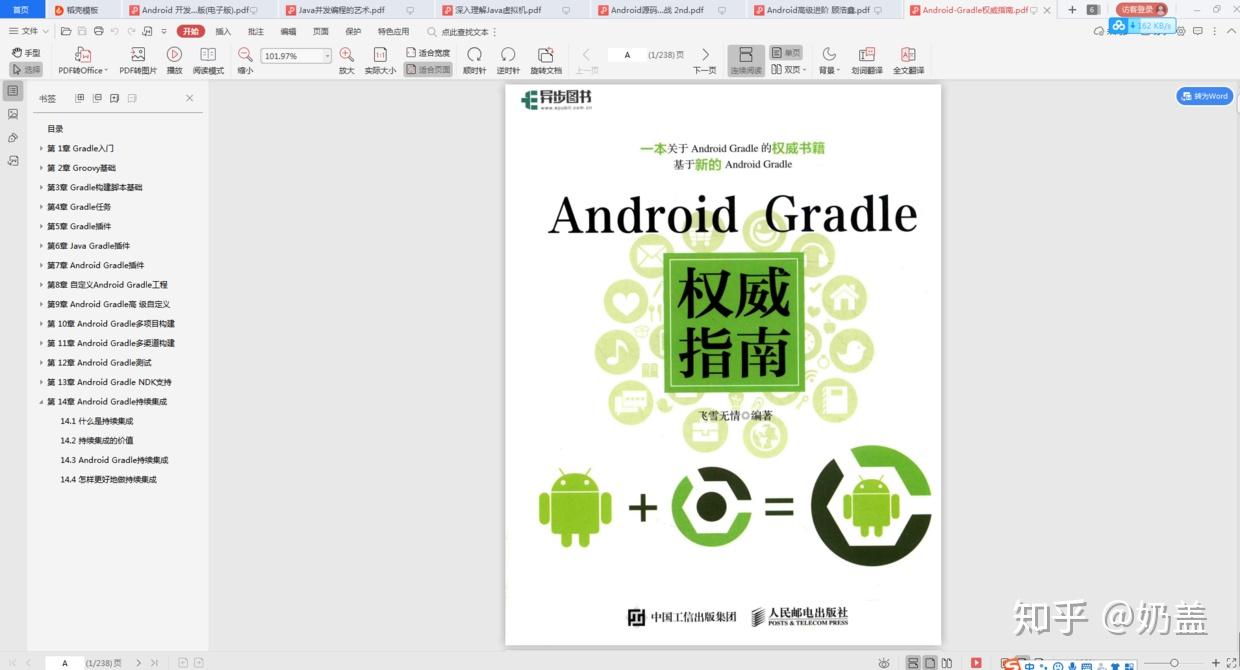The image size is (1240, 670).
Task: Enable 连续阅读 continuous reading
Action: point(746,61)
